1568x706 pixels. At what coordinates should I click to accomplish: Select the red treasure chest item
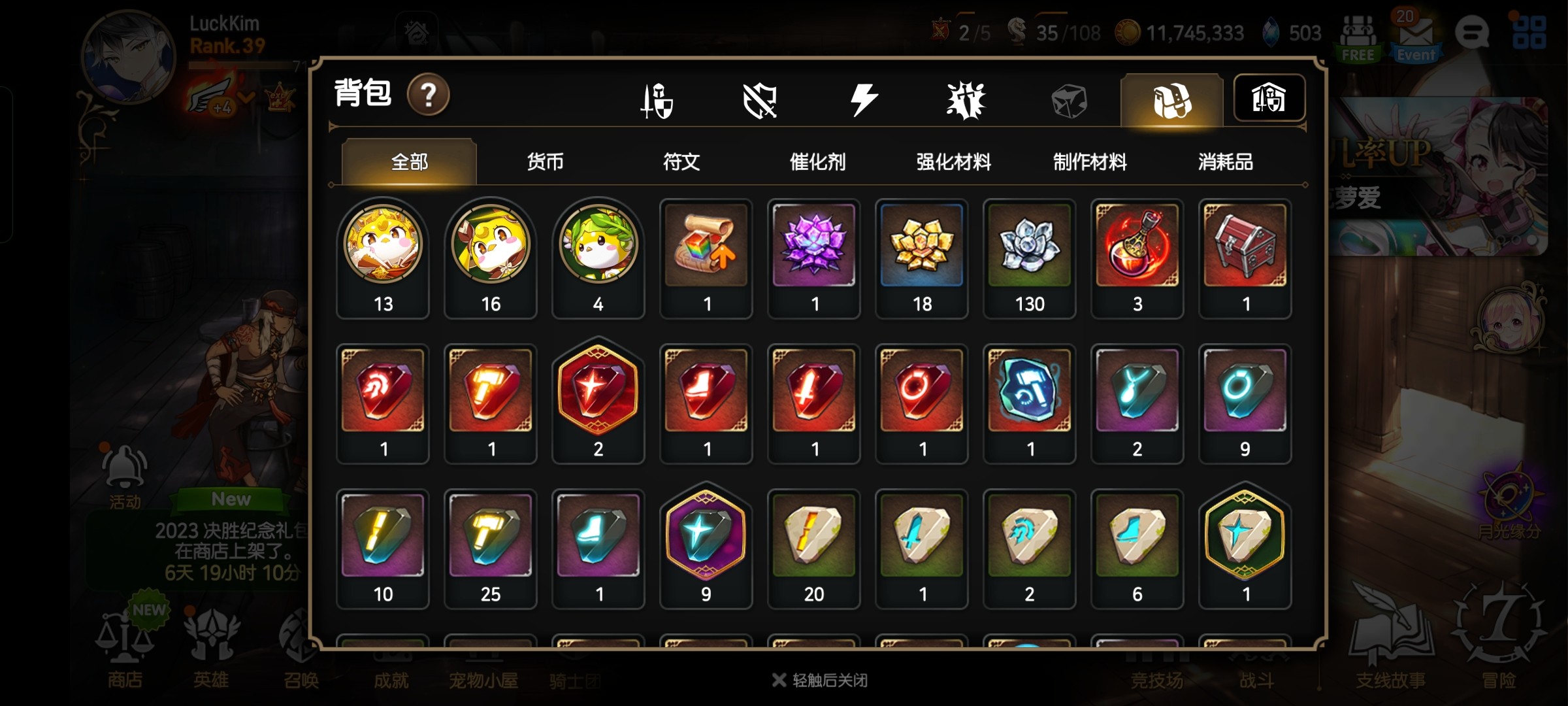coord(1245,259)
